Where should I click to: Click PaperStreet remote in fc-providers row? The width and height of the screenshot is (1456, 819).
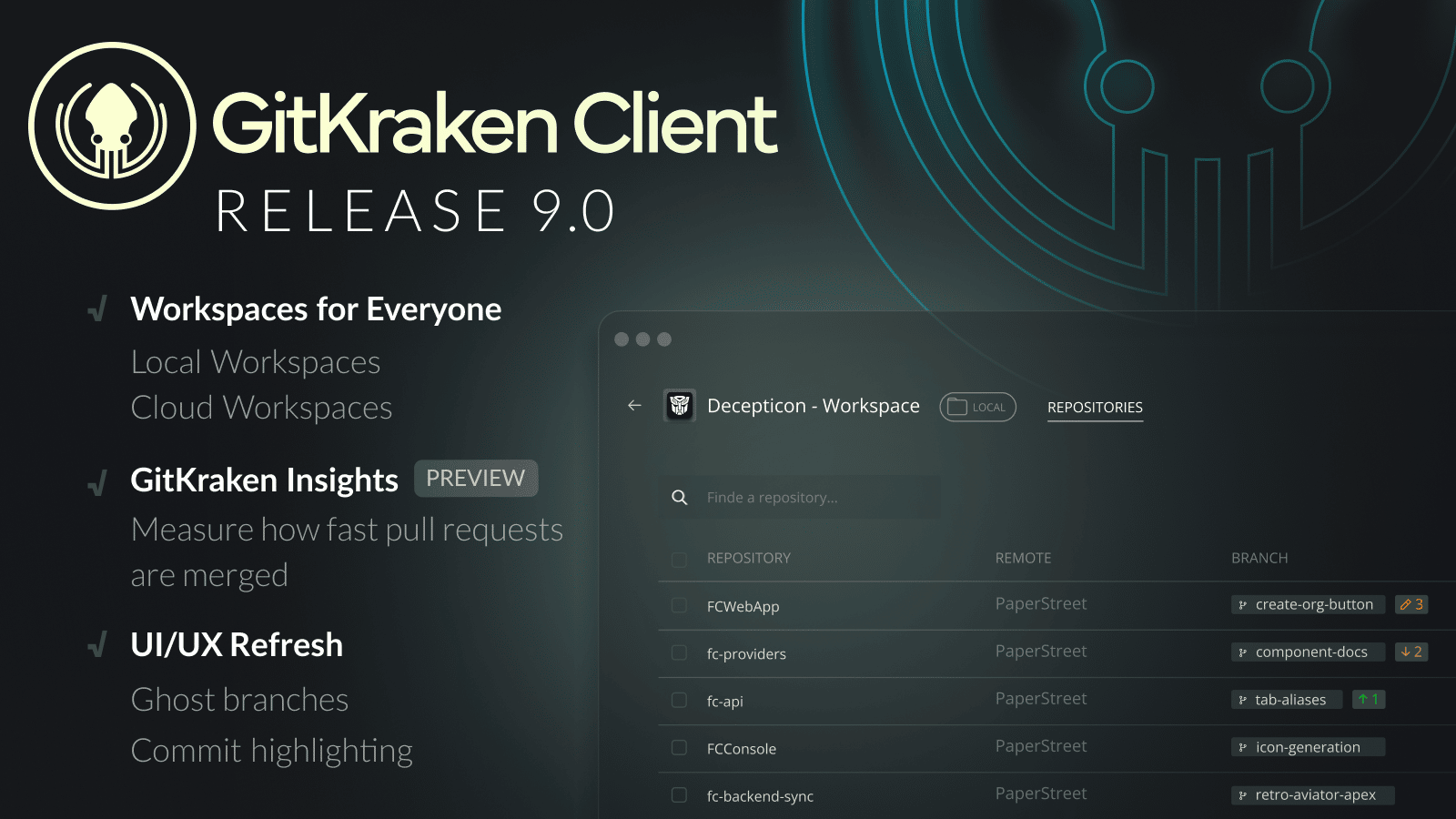tap(1041, 651)
